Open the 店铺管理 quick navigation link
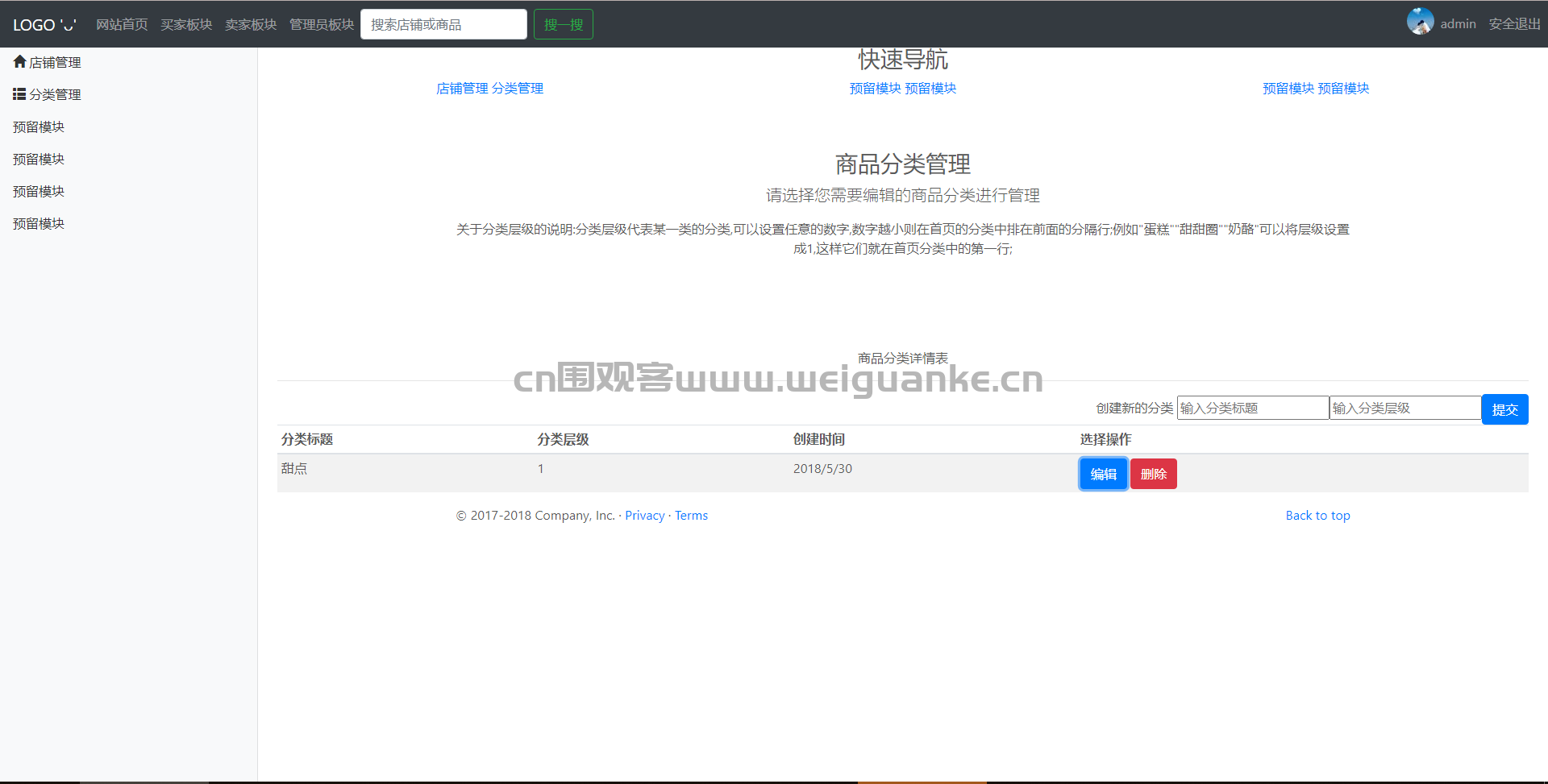 tap(462, 89)
